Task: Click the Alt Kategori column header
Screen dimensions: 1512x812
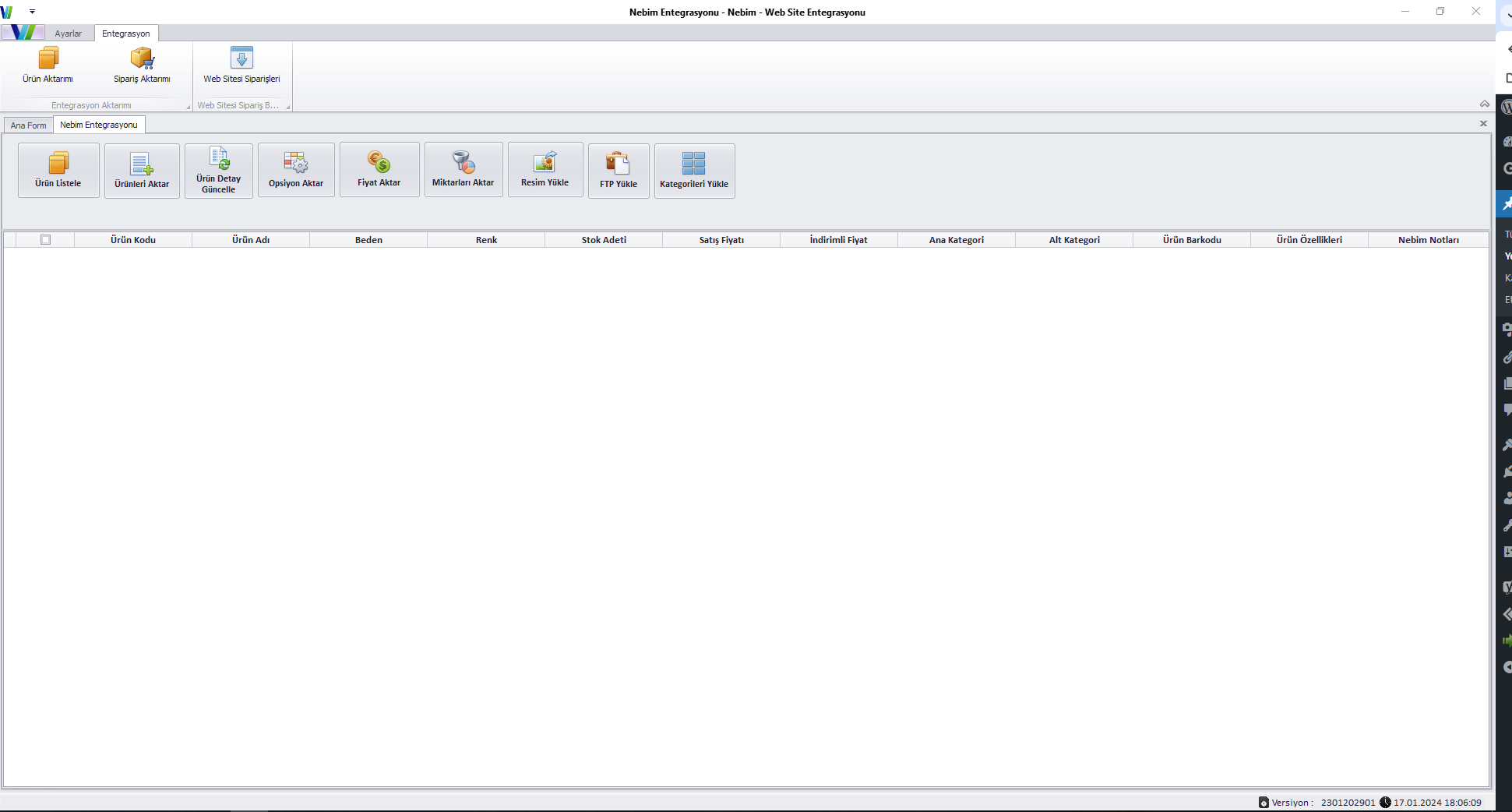Action: pos(1074,240)
